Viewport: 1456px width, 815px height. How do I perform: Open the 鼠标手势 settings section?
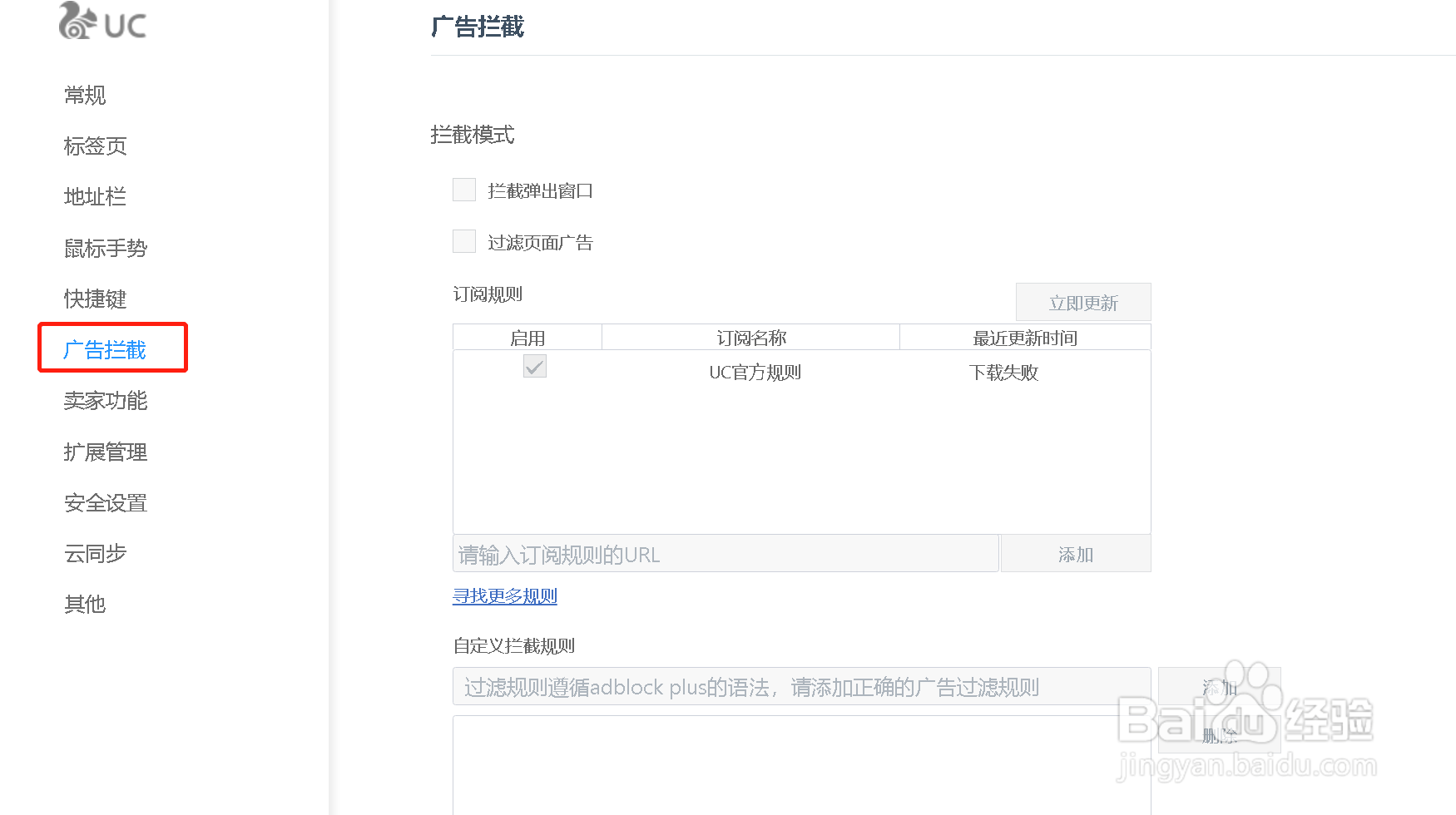click(x=104, y=248)
